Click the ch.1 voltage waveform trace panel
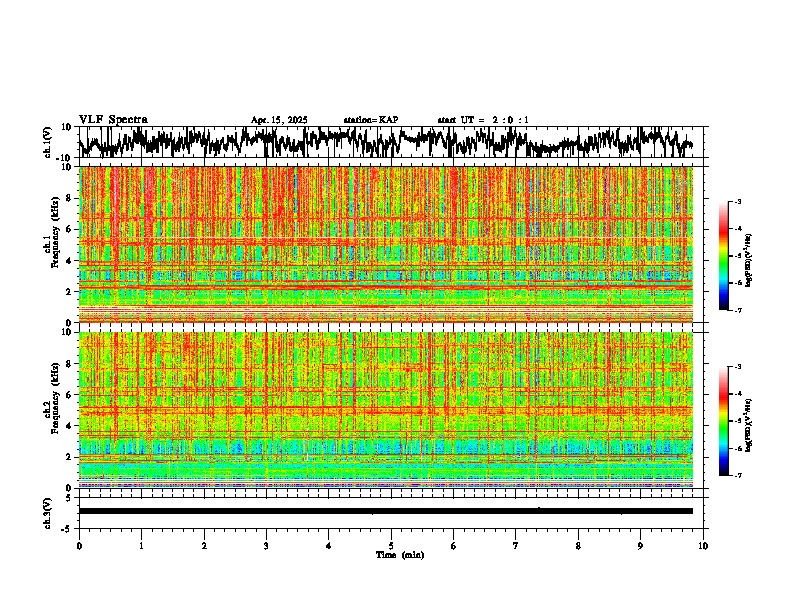The width and height of the screenshot is (792, 612). point(393,142)
